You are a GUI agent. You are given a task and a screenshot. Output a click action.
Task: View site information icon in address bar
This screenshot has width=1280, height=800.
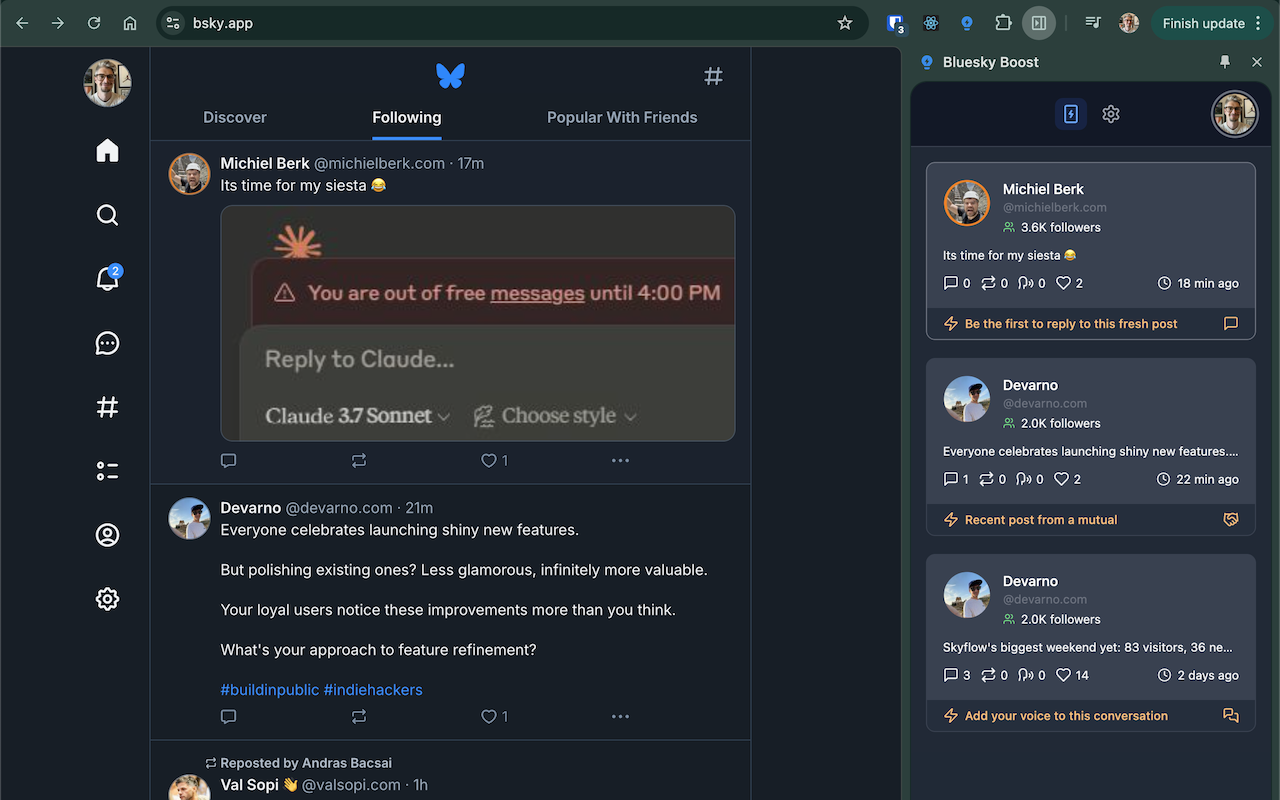173,23
